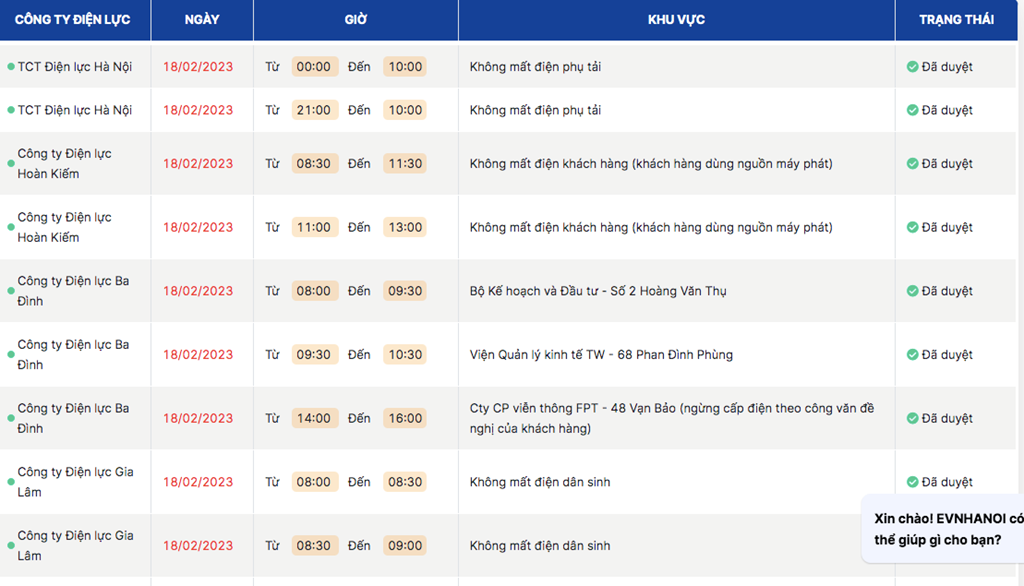The width and height of the screenshot is (1024, 586).
Task: Click the TRẠNG THÁI column header
Action: (x=956, y=20)
